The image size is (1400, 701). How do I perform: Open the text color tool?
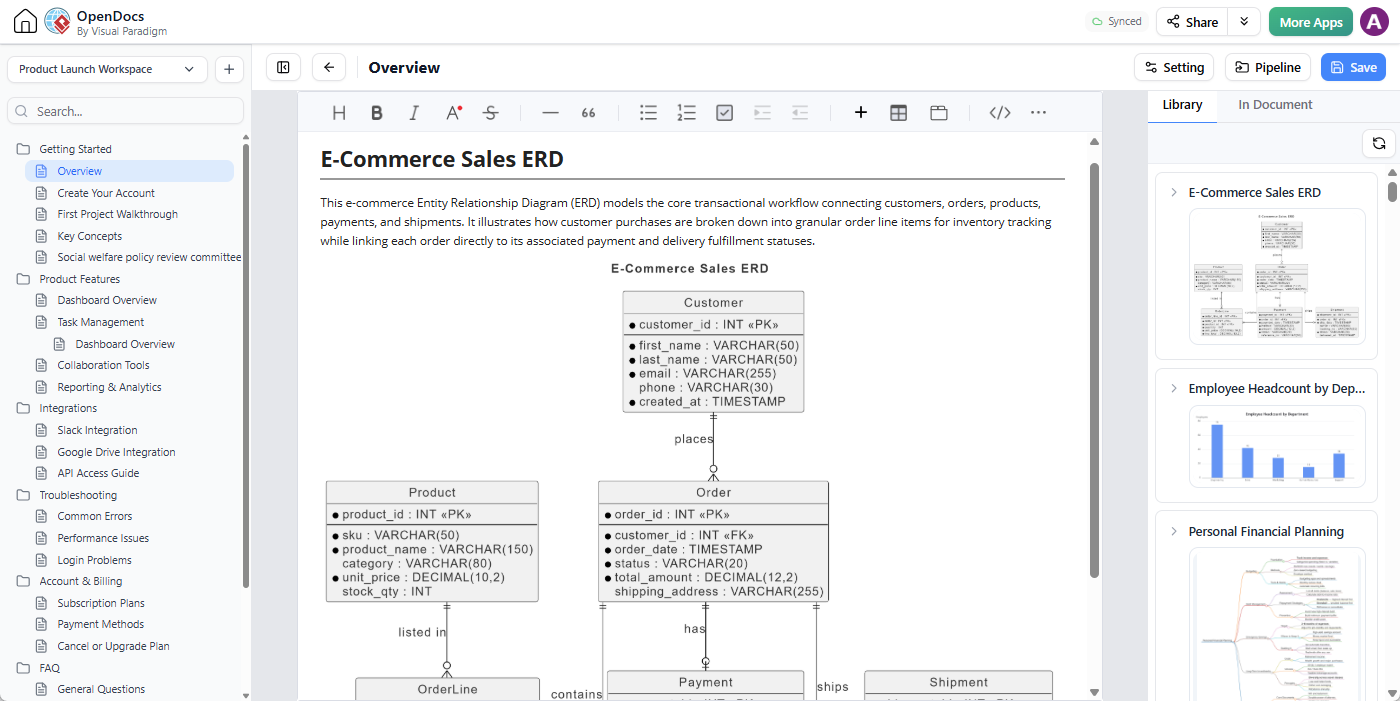453,113
